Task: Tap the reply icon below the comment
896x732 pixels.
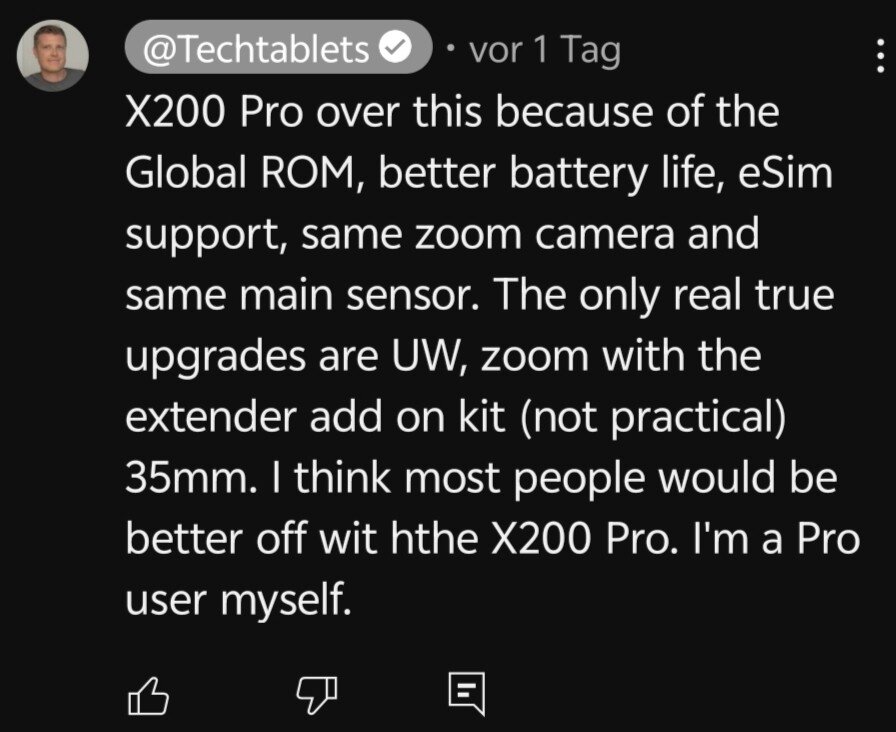Action: (467, 692)
